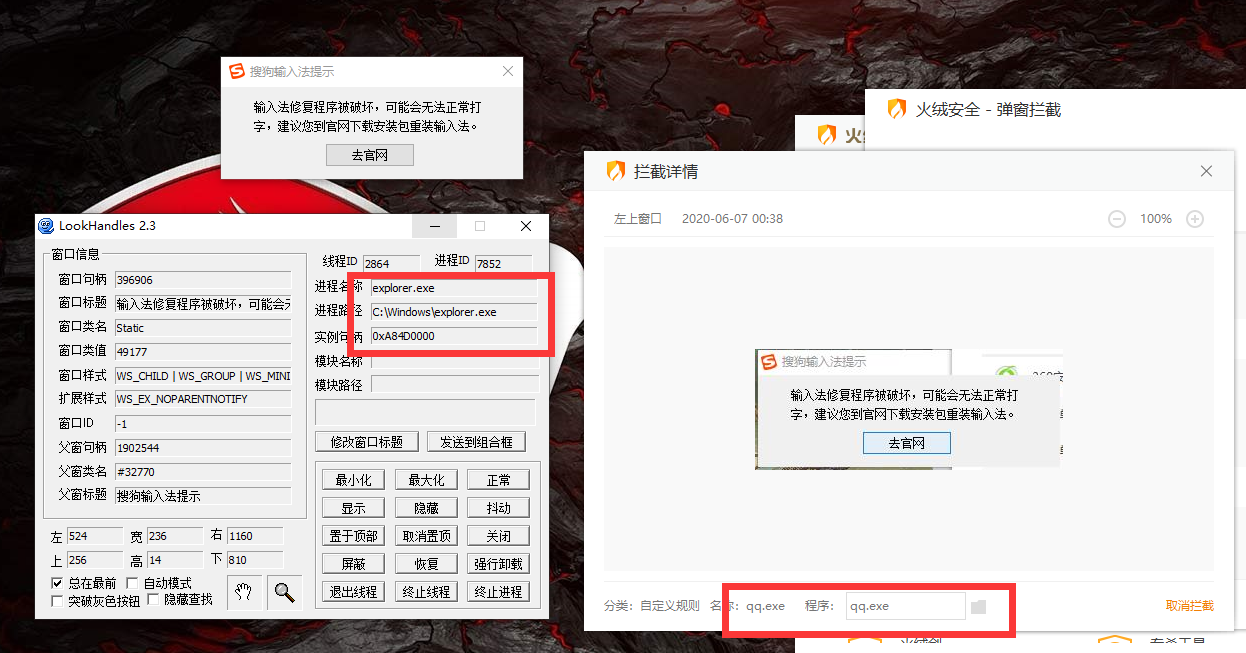Click the 显示 button
Viewport: 1246px width, 653px height.
pos(353,508)
